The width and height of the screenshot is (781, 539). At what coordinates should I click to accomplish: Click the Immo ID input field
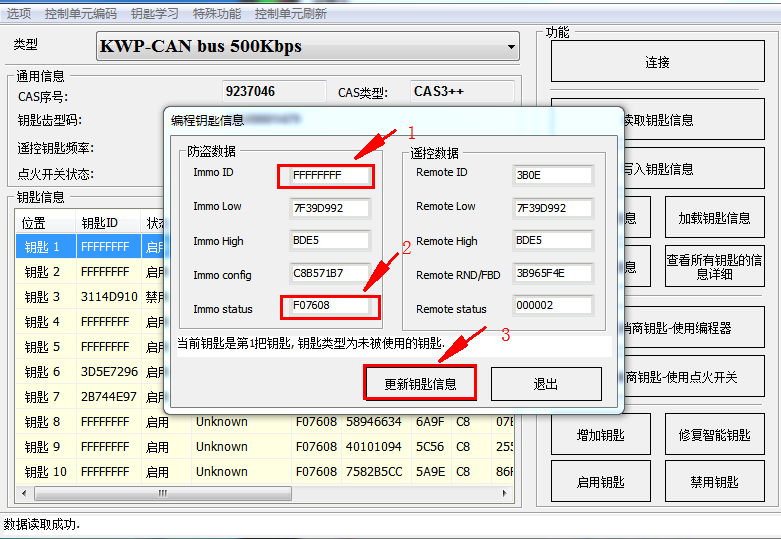[326, 175]
